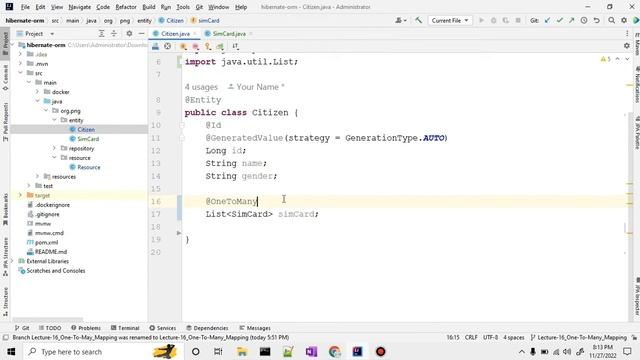Toggle the Pull Requests tool window
This screenshot has height=360, width=640.
[5, 121]
